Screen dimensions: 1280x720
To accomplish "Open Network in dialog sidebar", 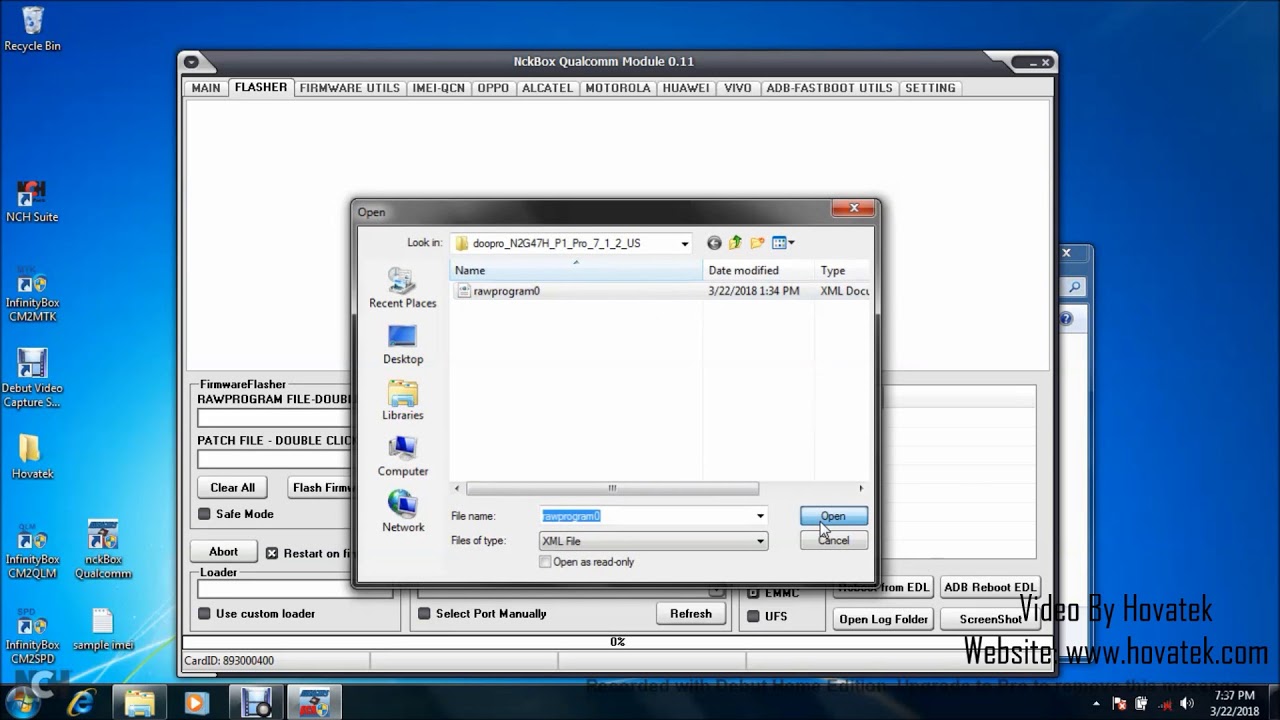I will (403, 512).
